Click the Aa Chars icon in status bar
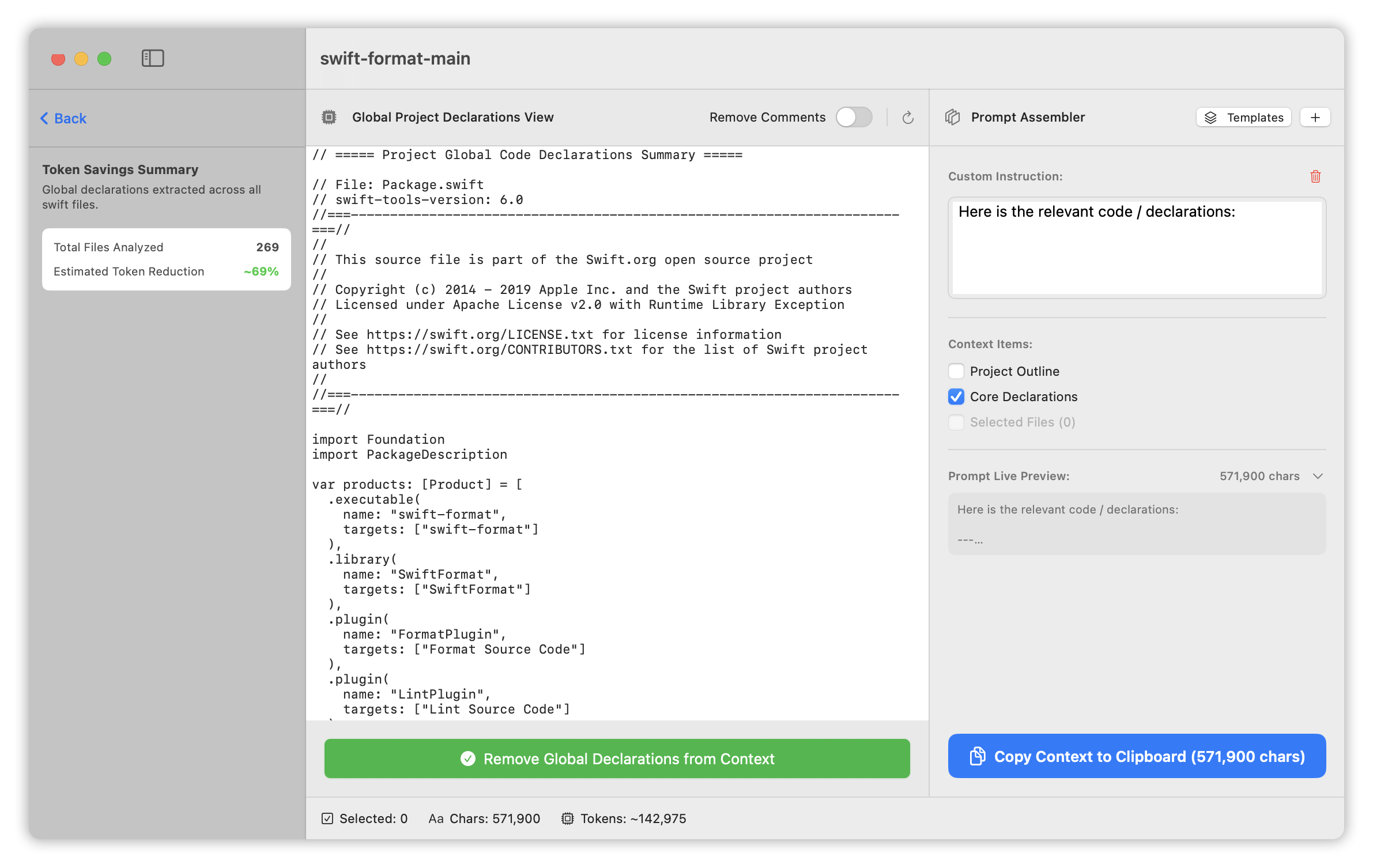1373x868 pixels. pyautogui.click(x=436, y=818)
